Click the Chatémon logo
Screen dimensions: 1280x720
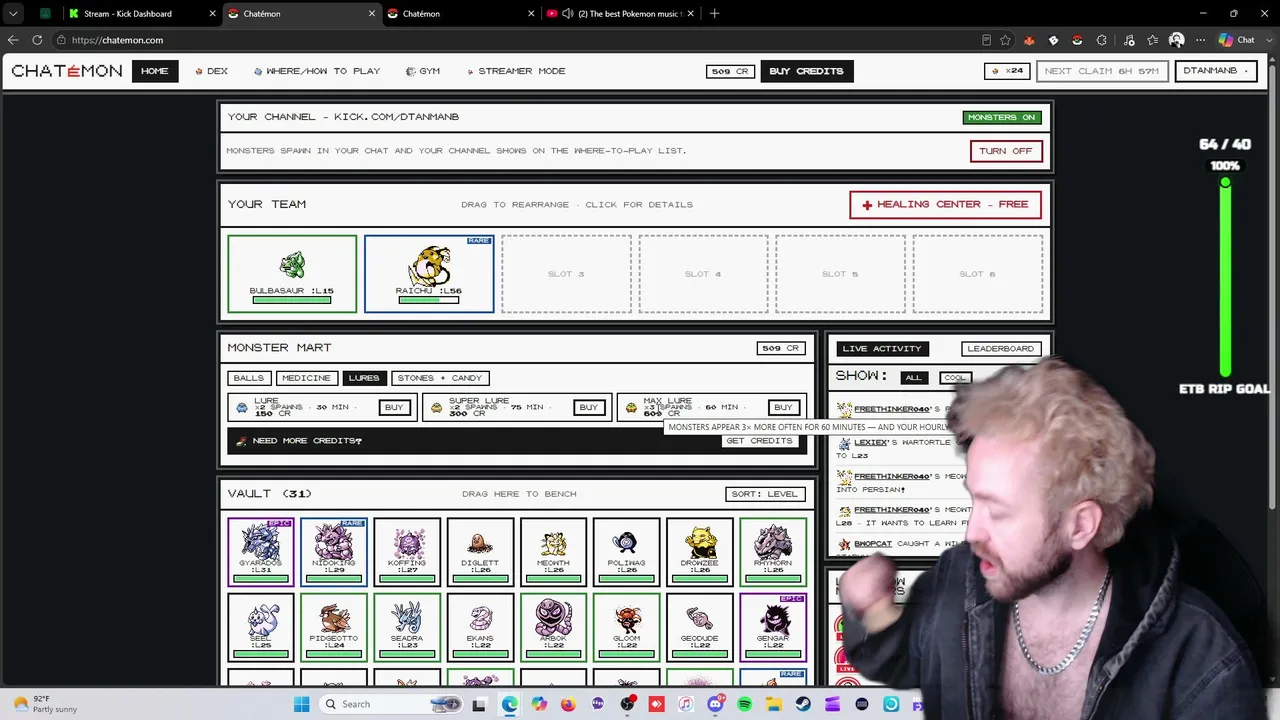click(x=67, y=71)
